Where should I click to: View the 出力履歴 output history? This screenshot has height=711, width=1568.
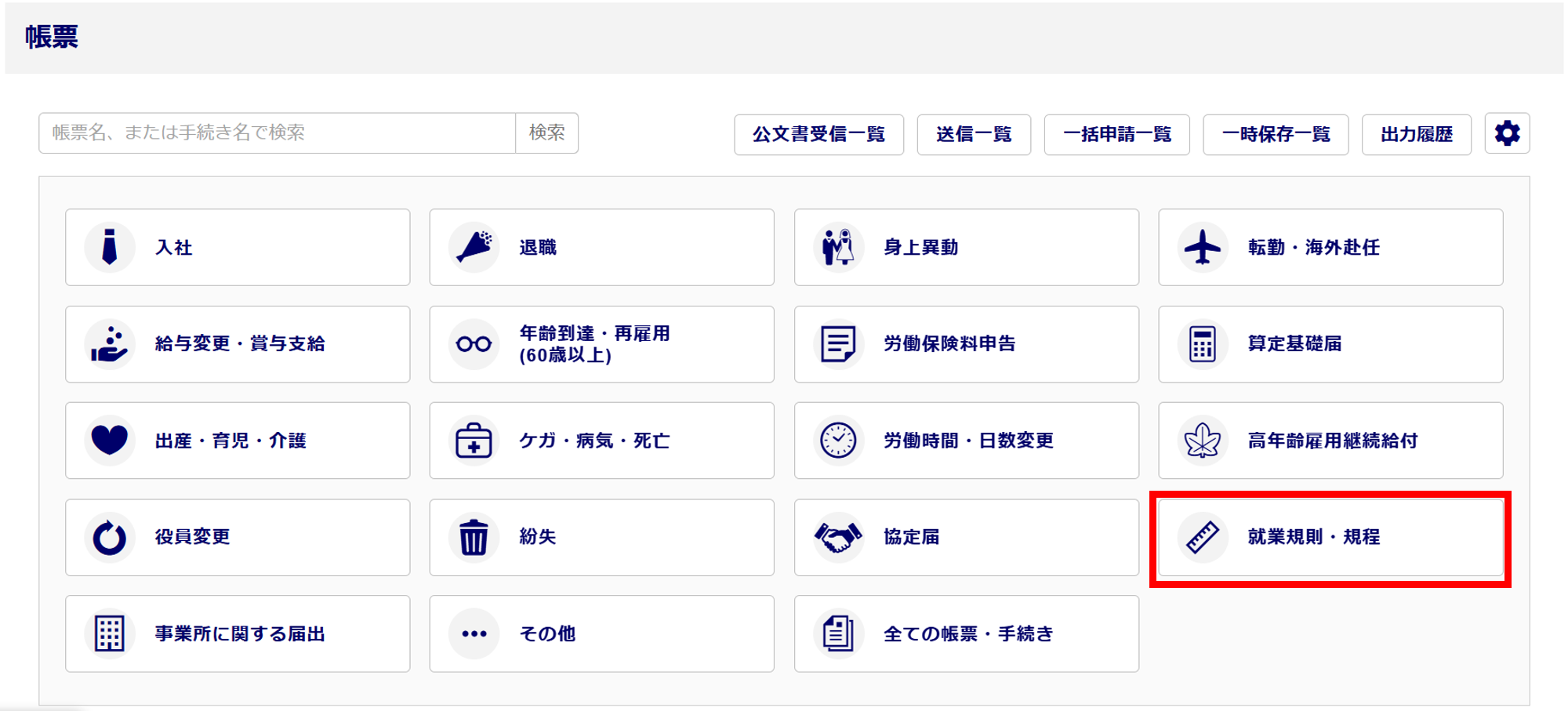(1417, 134)
